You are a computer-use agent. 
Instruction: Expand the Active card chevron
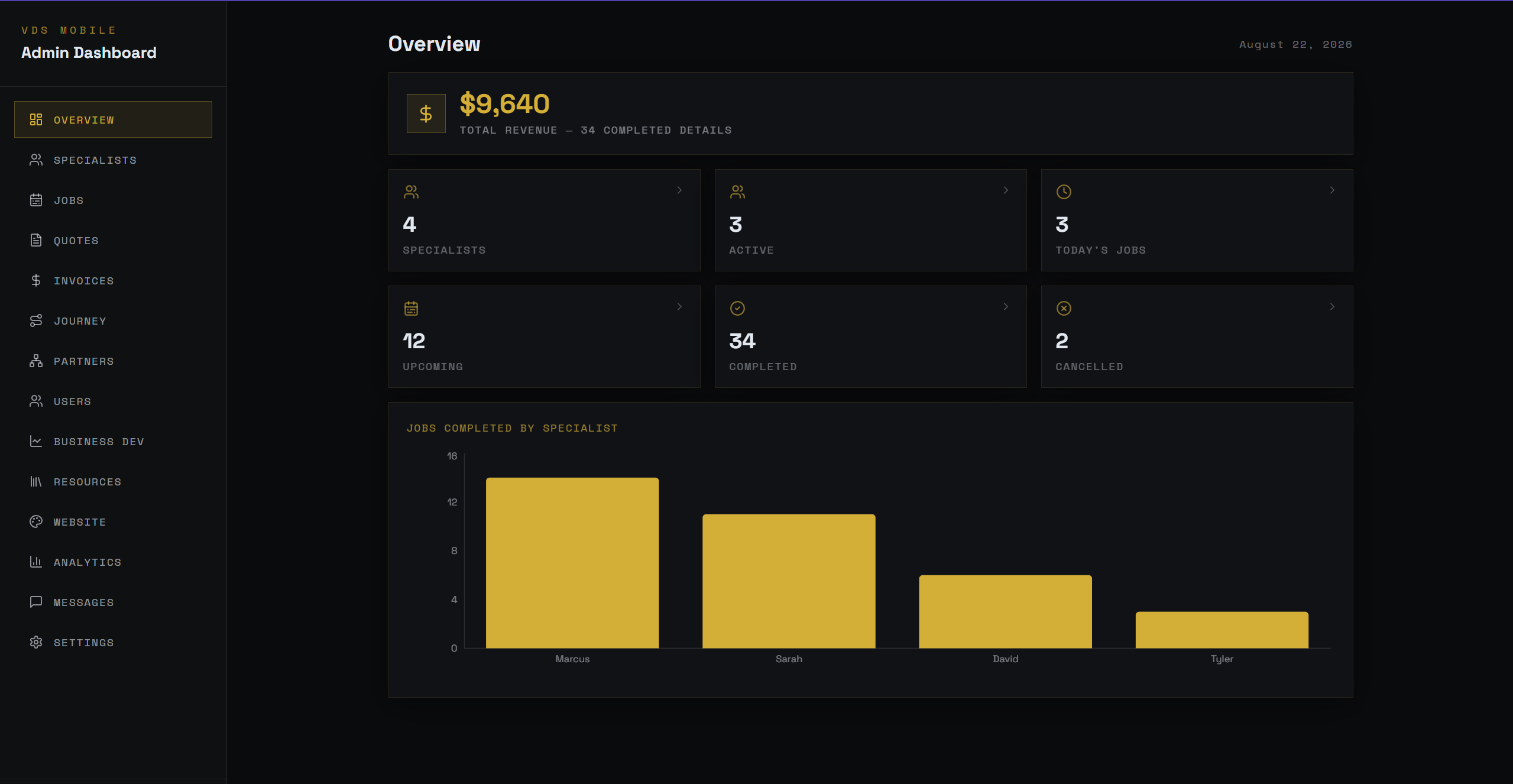pos(1006,190)
